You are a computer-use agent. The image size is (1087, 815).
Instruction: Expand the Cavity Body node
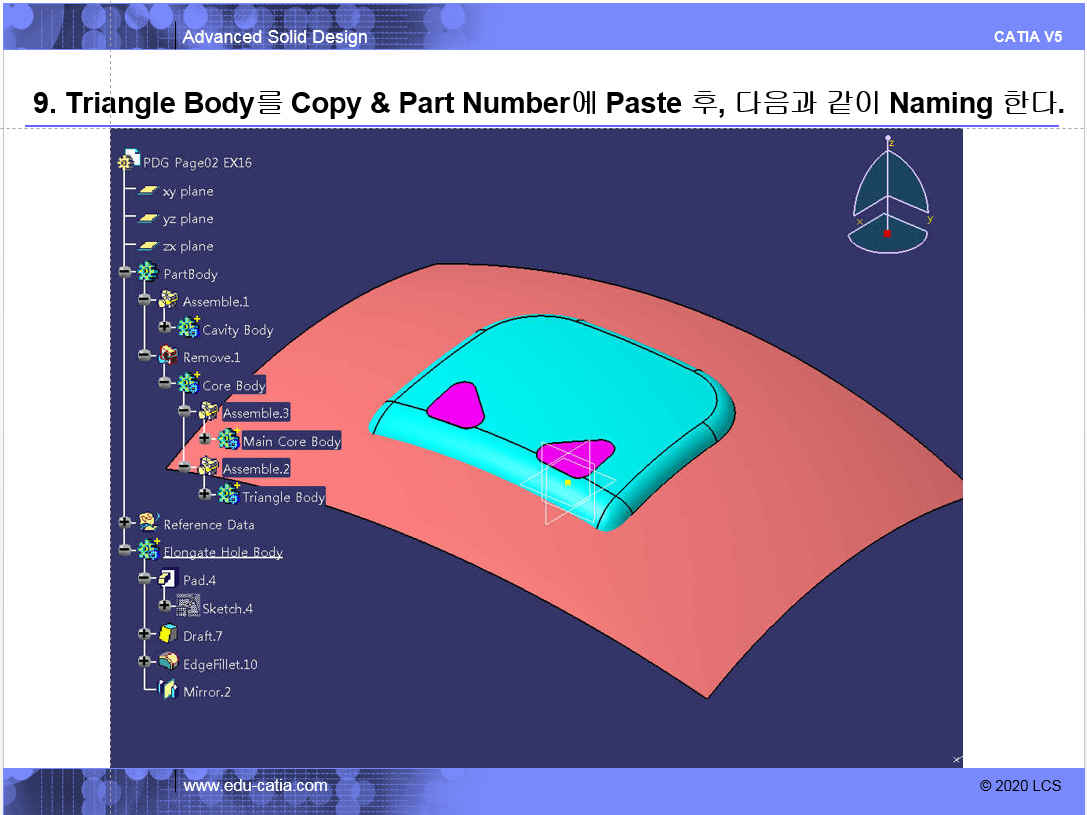[164, 327]
